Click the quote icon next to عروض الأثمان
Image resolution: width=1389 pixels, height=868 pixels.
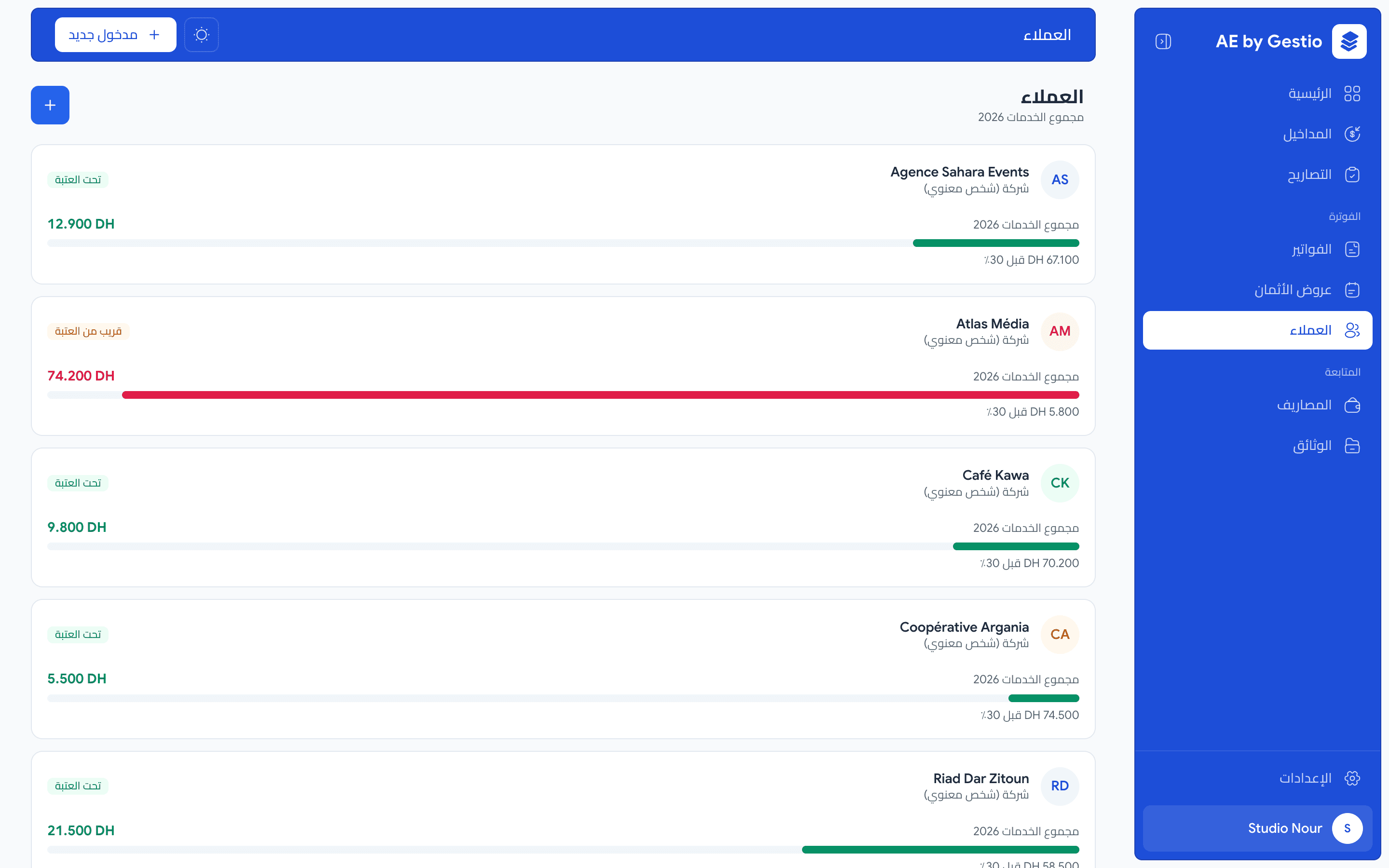1352,290
